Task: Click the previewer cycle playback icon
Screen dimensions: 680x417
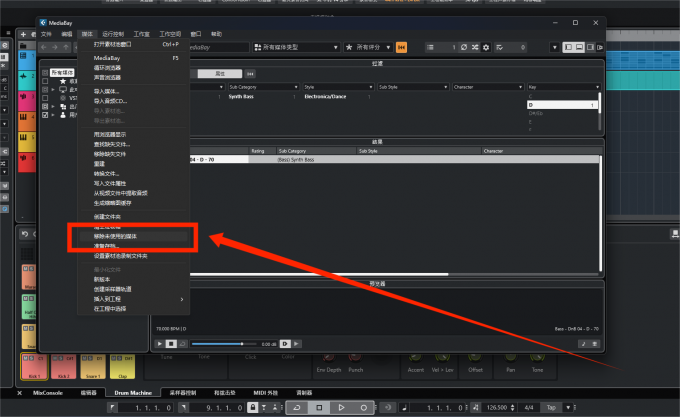Action: (183, 344)
